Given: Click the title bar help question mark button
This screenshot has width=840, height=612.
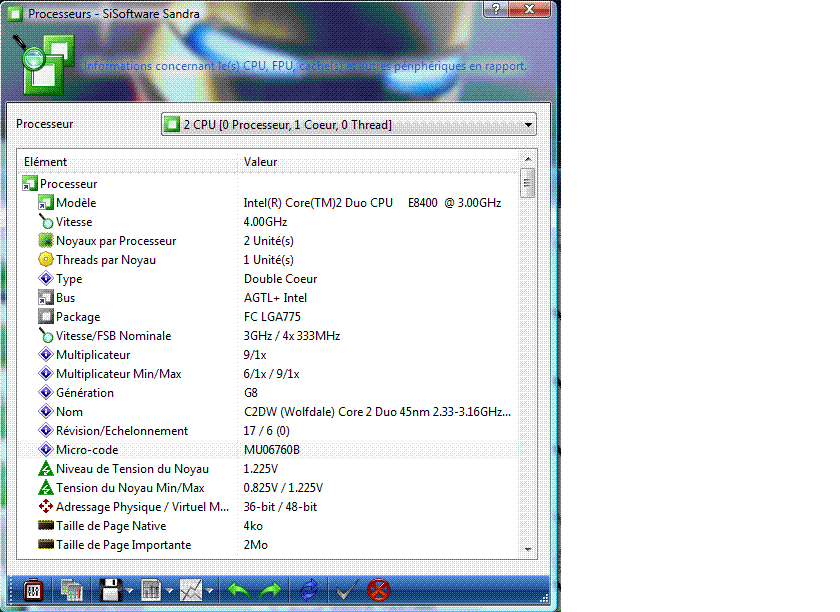Looking at the screenshot, I should click(x=496, y=9).
